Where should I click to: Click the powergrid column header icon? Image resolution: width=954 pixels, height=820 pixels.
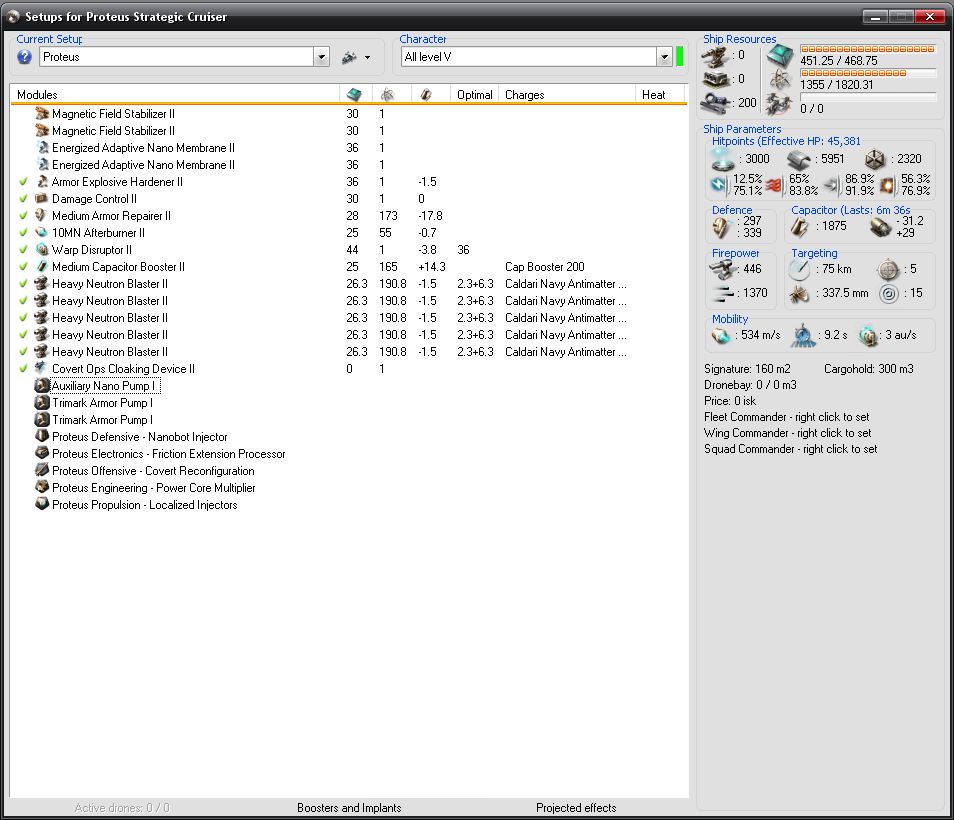coord(388,95)
